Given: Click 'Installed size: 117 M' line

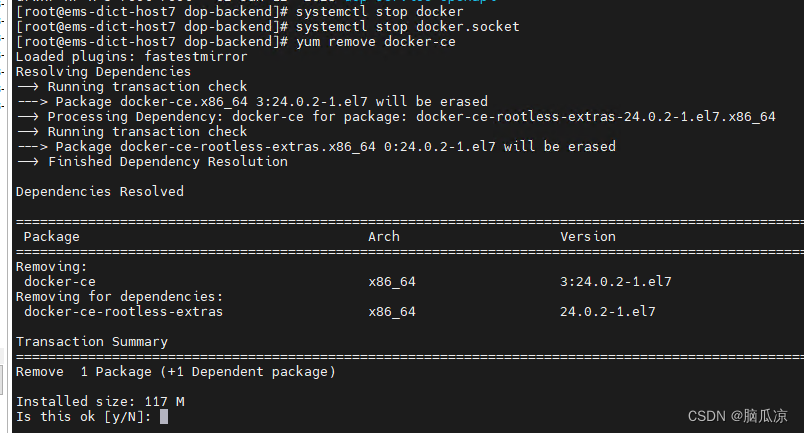Looking at the screenshot, I should pos(100,402).
